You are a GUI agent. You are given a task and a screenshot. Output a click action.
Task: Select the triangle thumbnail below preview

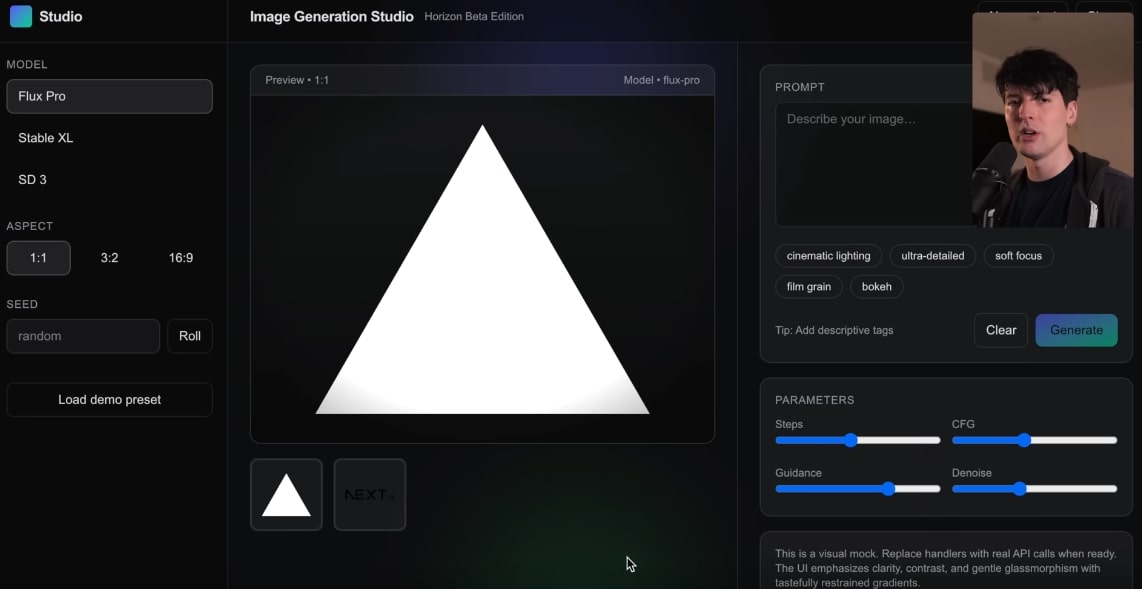click(x=286, y=495)
